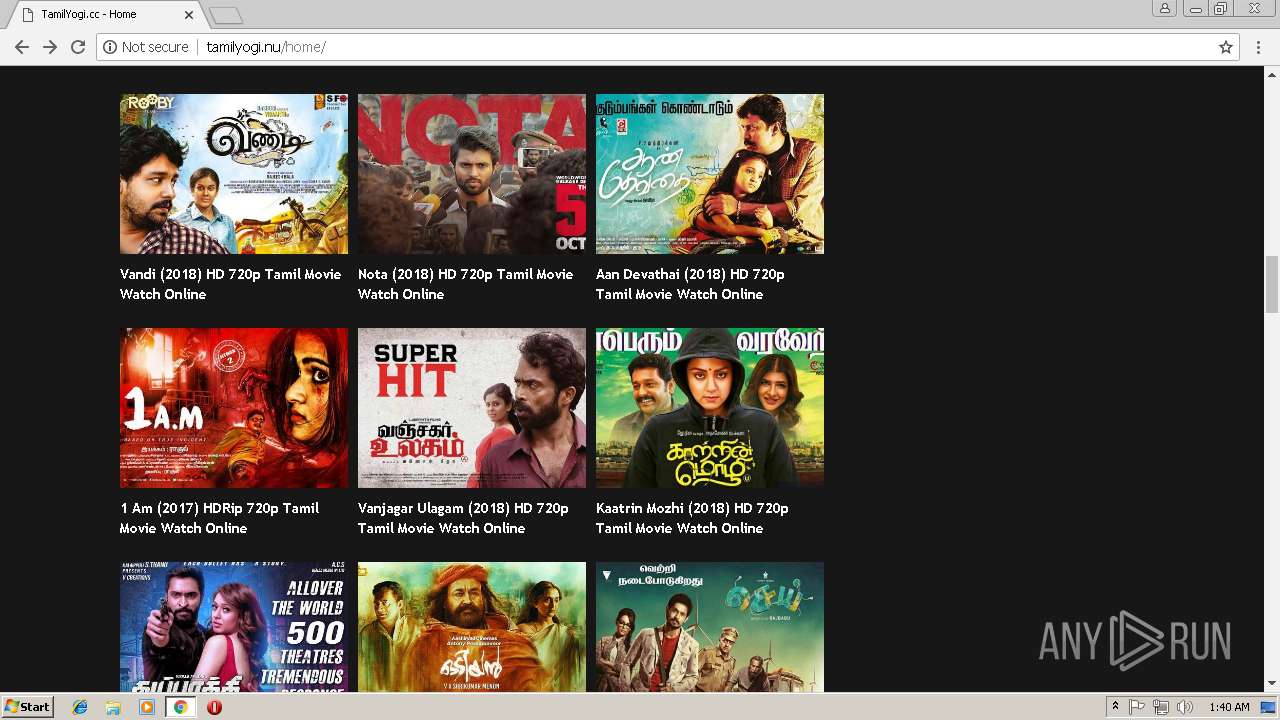Open Action Center flag icon
Image resolution: width=1280 pixels, height=720 pixels.
1137,707
